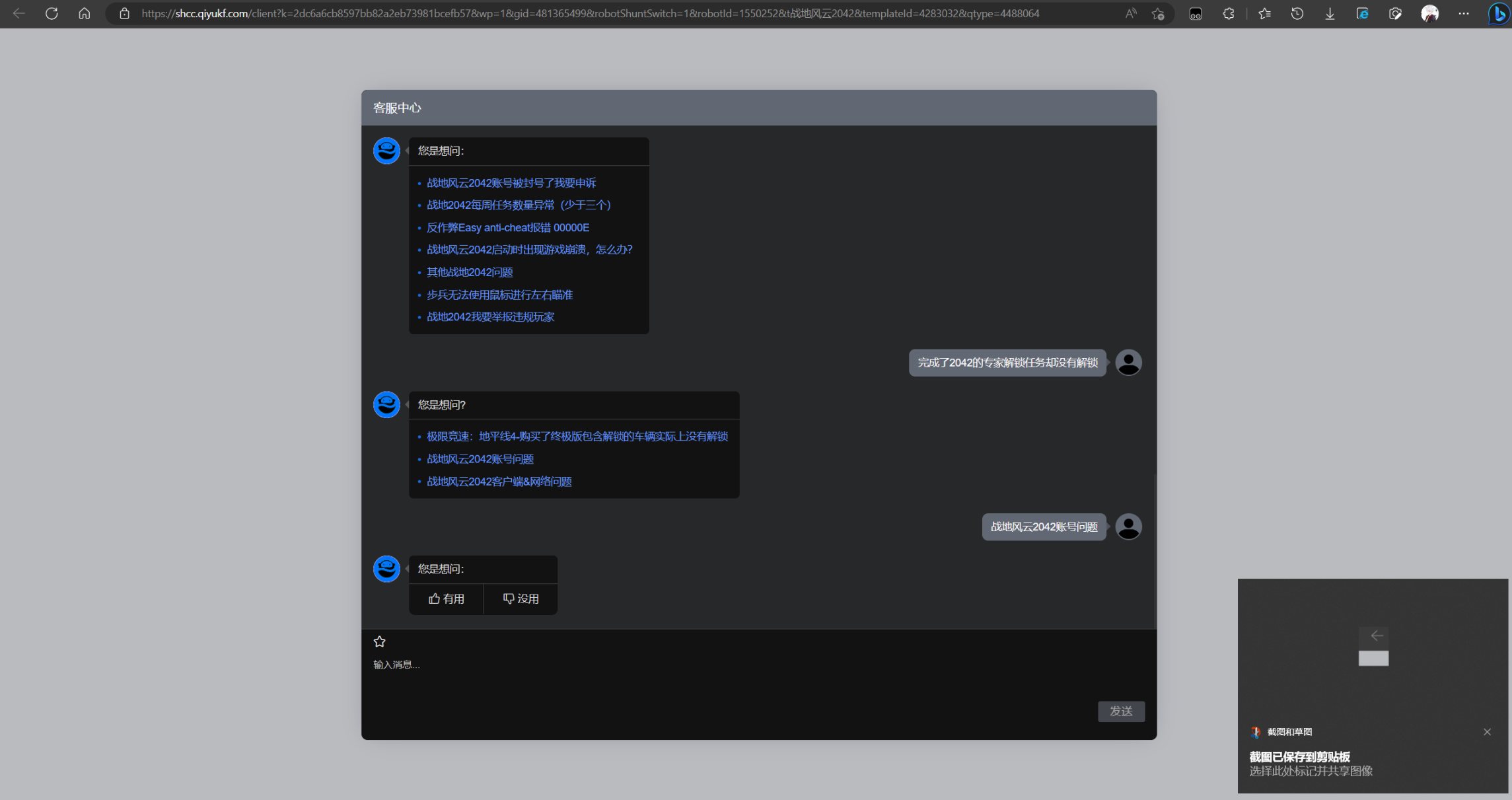1512x800 pixels.
Task: Open link 其他战地2042问题
Action: [470, 272]
